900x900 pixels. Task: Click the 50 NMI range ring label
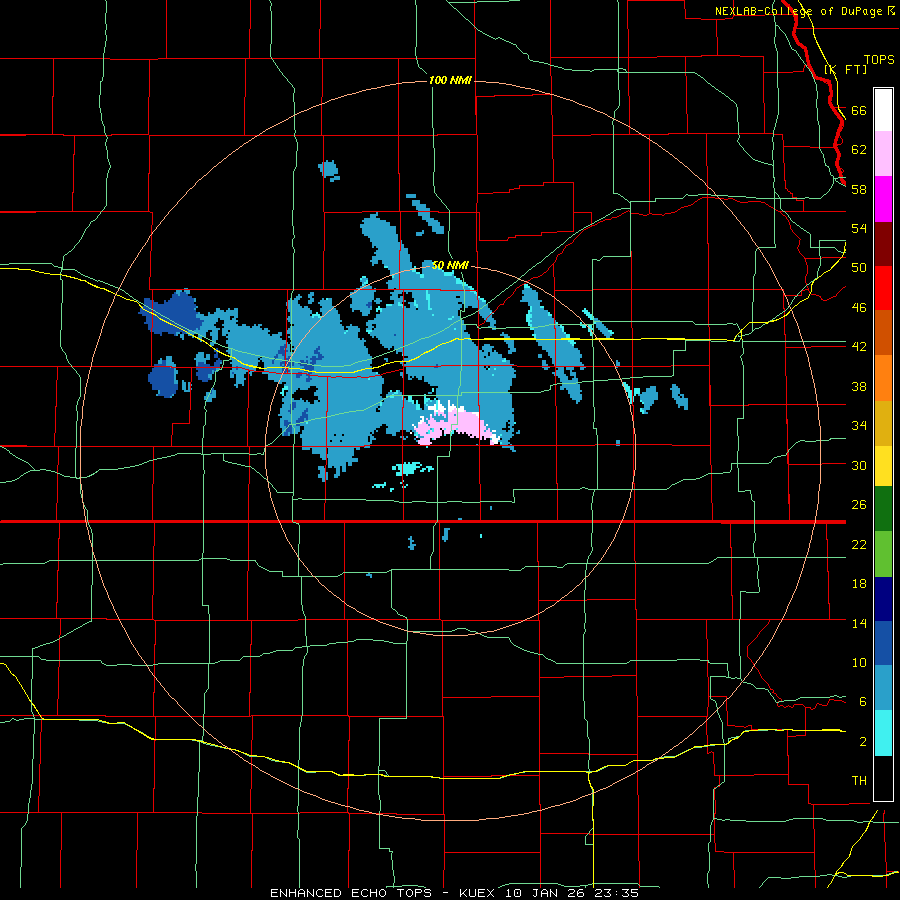click(x=450, y=265)
